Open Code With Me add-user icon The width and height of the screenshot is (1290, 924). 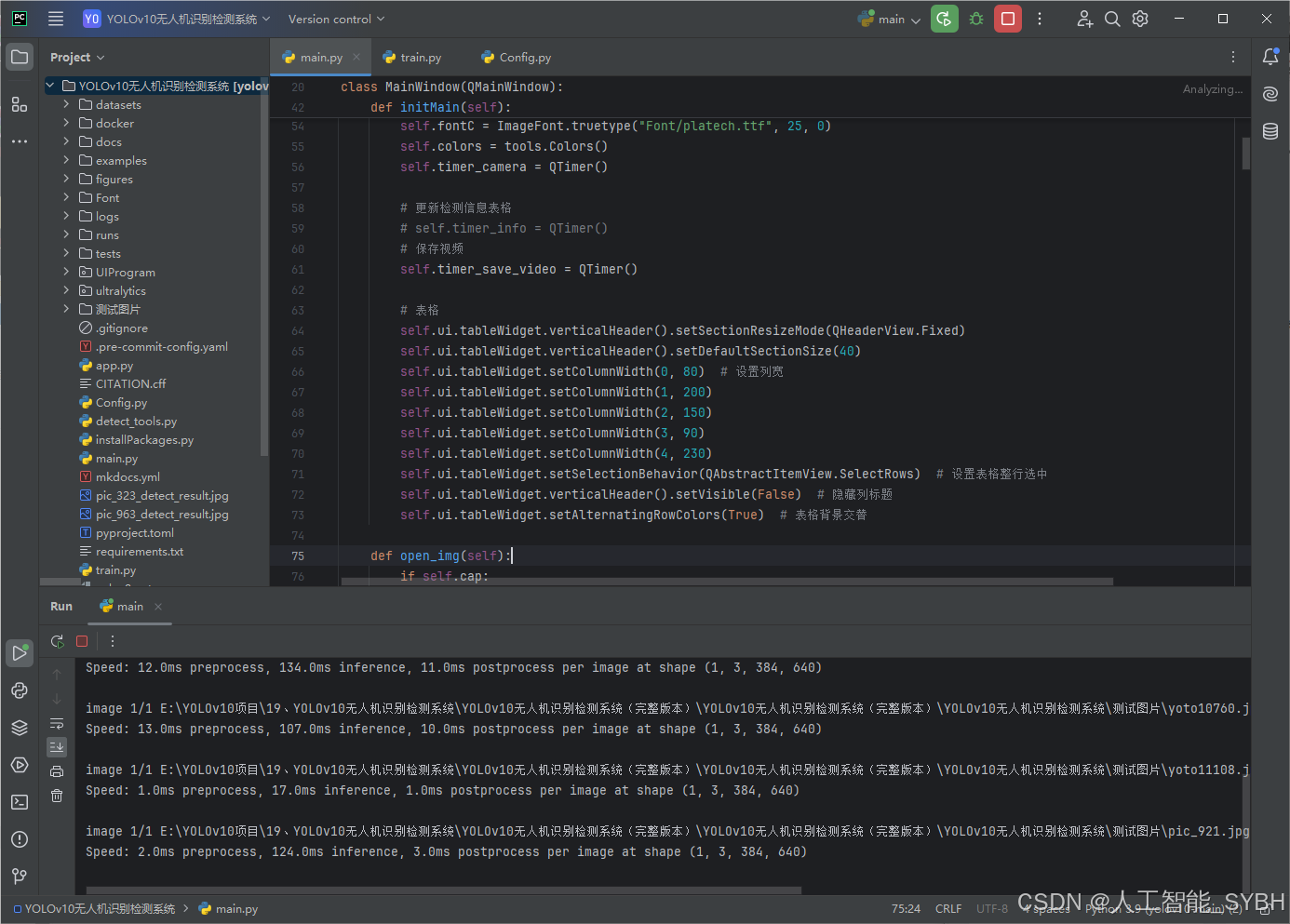tap(1084, 19)
